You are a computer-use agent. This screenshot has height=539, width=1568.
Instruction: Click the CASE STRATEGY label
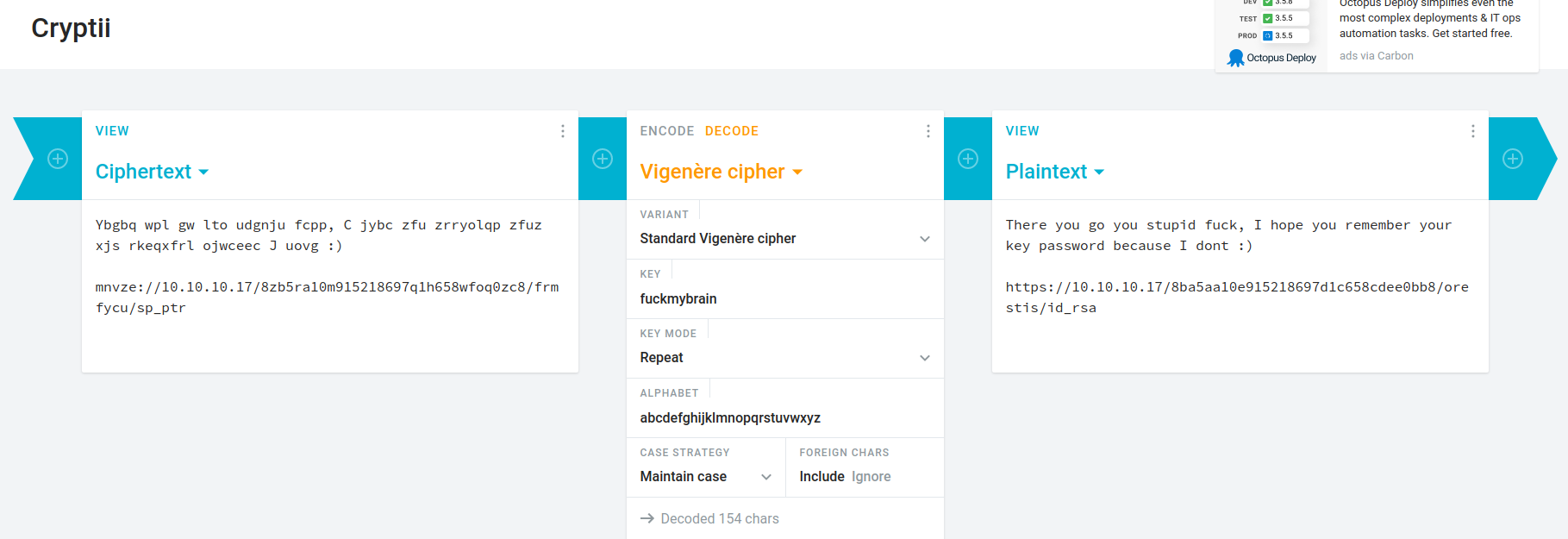pyautogui.click(x=684, y=453)
